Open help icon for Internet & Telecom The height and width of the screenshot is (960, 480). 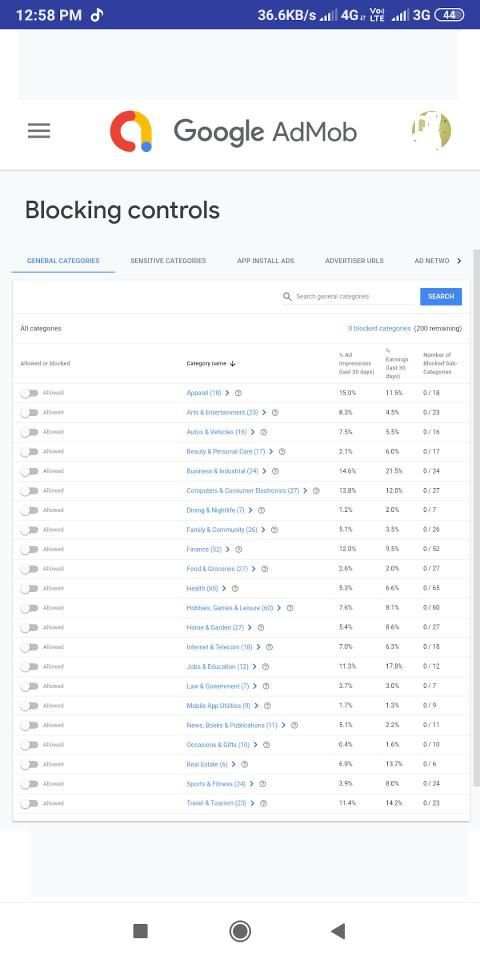[269, 647]
